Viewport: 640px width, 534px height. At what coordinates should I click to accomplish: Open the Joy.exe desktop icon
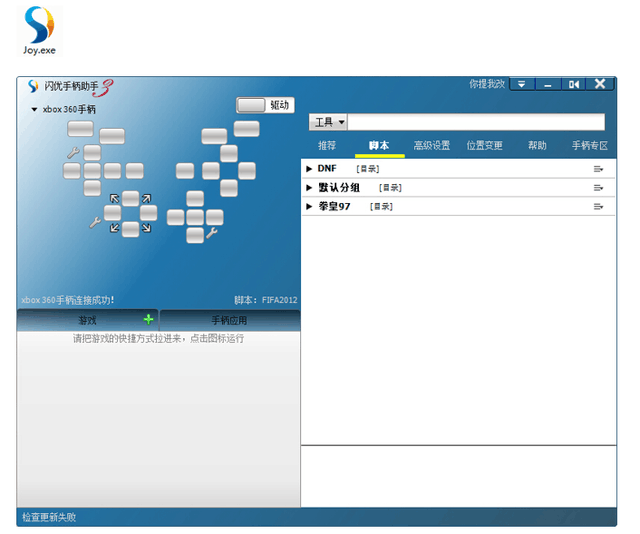click(x=39, y=31)
